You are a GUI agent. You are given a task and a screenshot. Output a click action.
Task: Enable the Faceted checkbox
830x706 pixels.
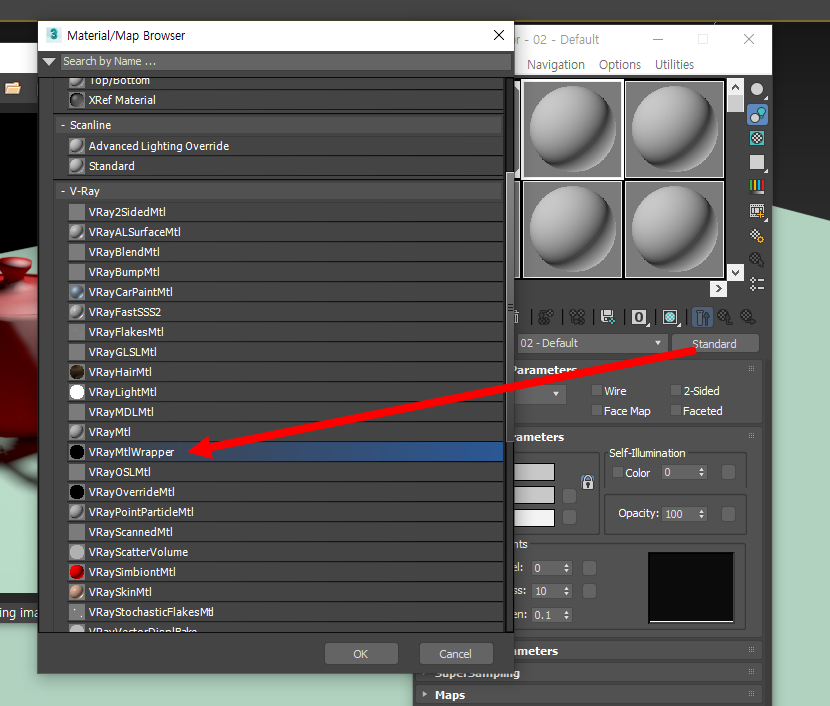[675, 411]
